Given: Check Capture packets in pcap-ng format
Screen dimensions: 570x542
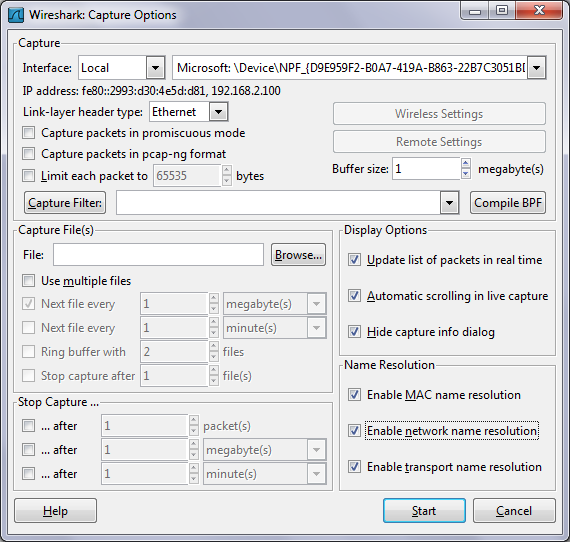Looking at the screenshot, I should [28, 154].
